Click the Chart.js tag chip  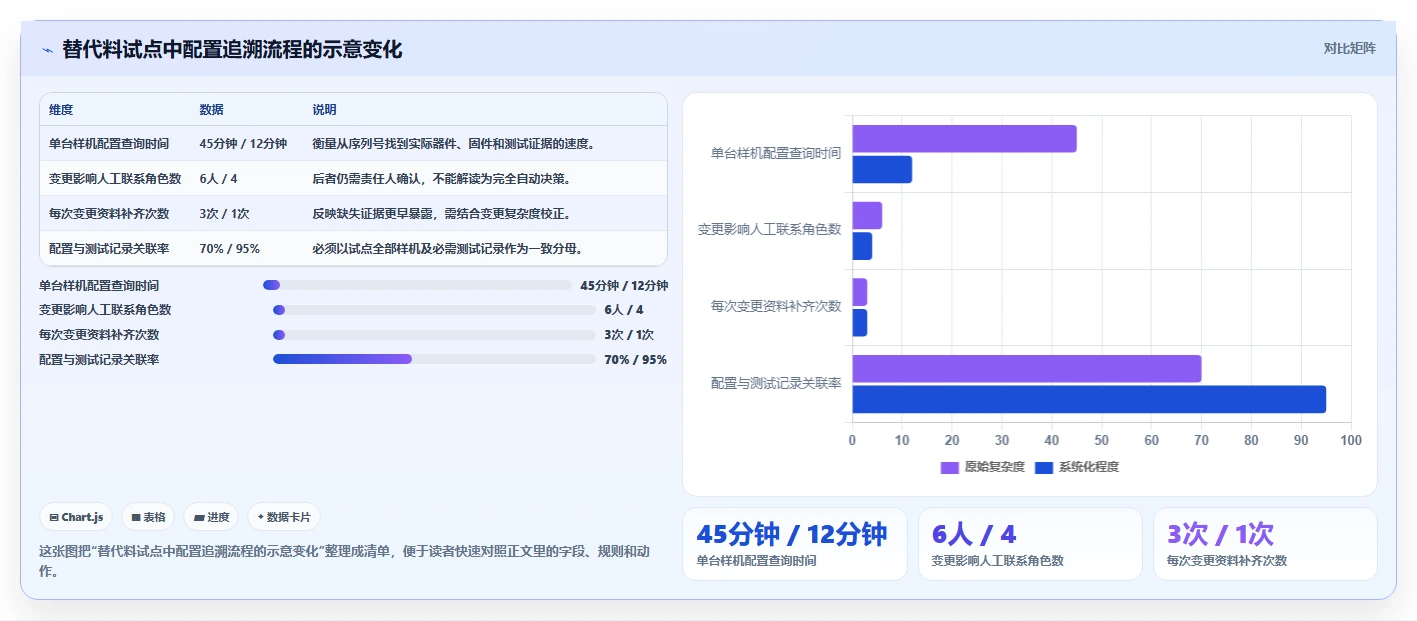(77, 517)
